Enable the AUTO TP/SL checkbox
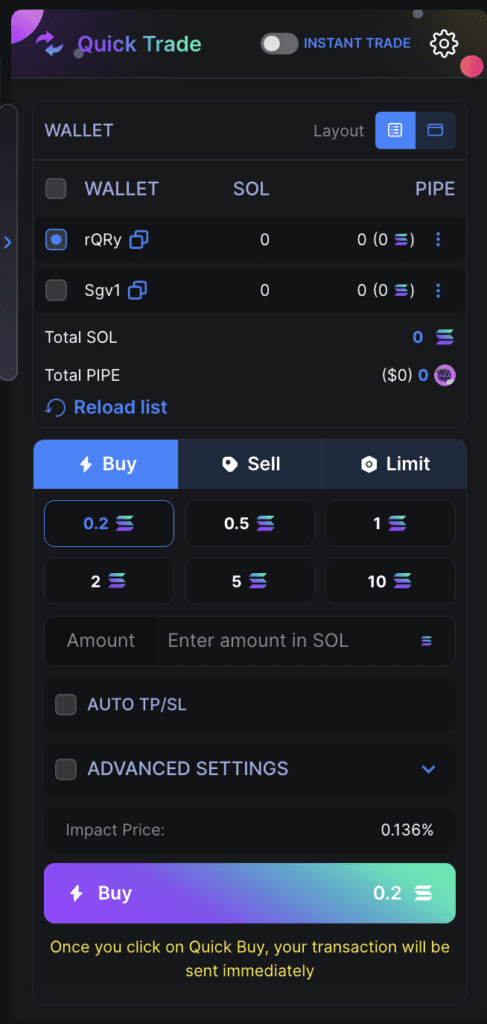The height and width of the screenshot is (1024, 487). click(x=65, y=705)
